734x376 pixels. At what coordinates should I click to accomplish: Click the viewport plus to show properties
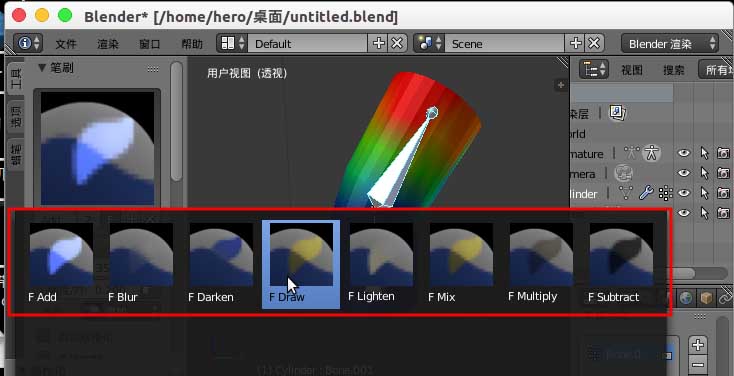[561, 85]
